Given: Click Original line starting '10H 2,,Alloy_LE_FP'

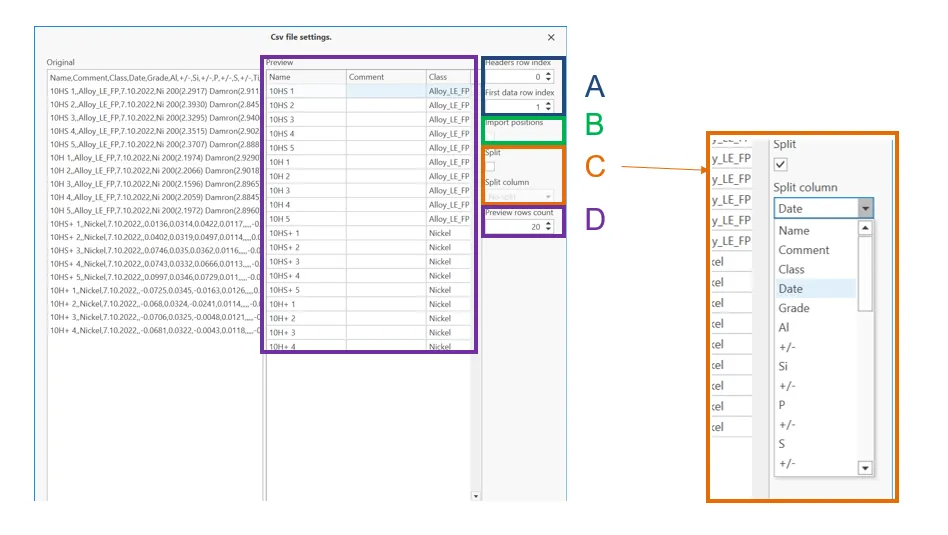Looking at the screenshot, I should pyautogui.click(x=154, y=171).
